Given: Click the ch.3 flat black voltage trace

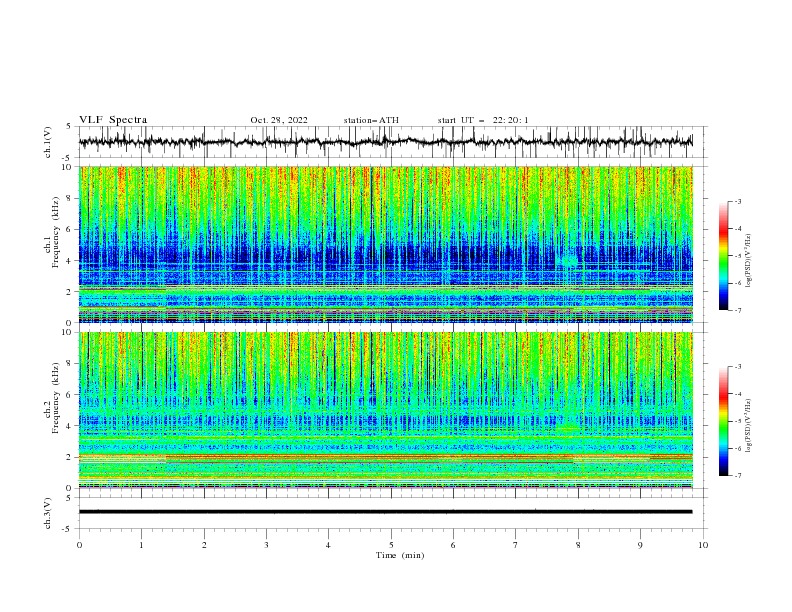Looking at the screenshot, I should (x=385, y=512).
